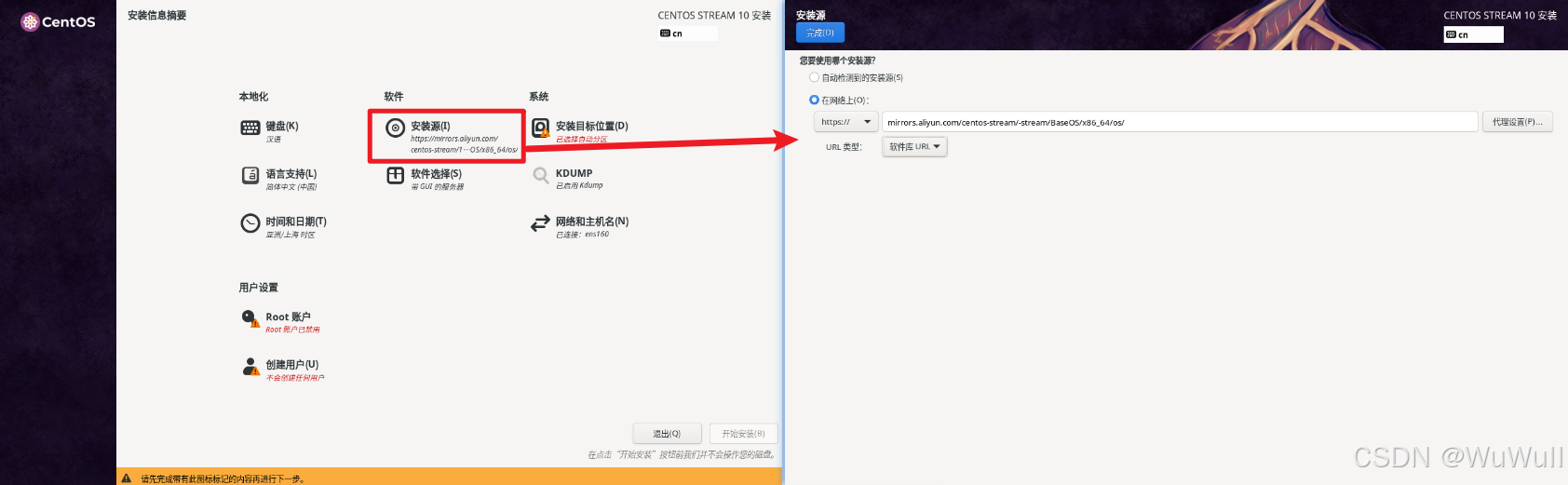Open 网络和主机名(N) label

592,222
